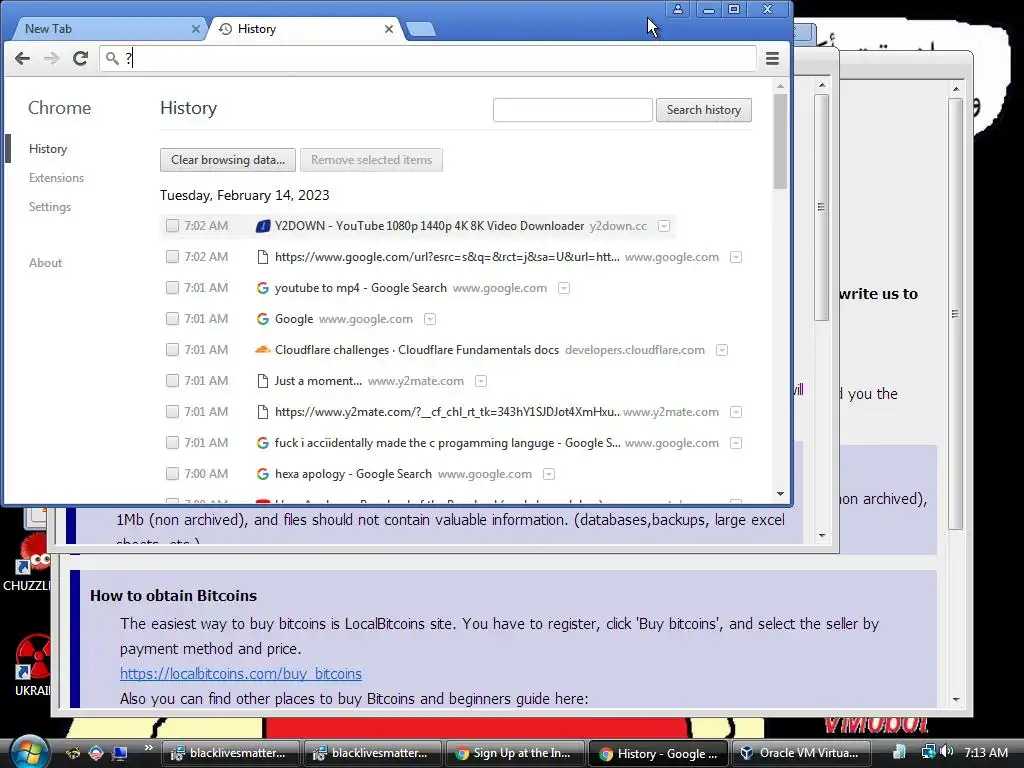Click the user profile icon in Chrome's title bar
Image resolution: width=1024 pixels, height=768 pixels.
(x=678, y=9)
